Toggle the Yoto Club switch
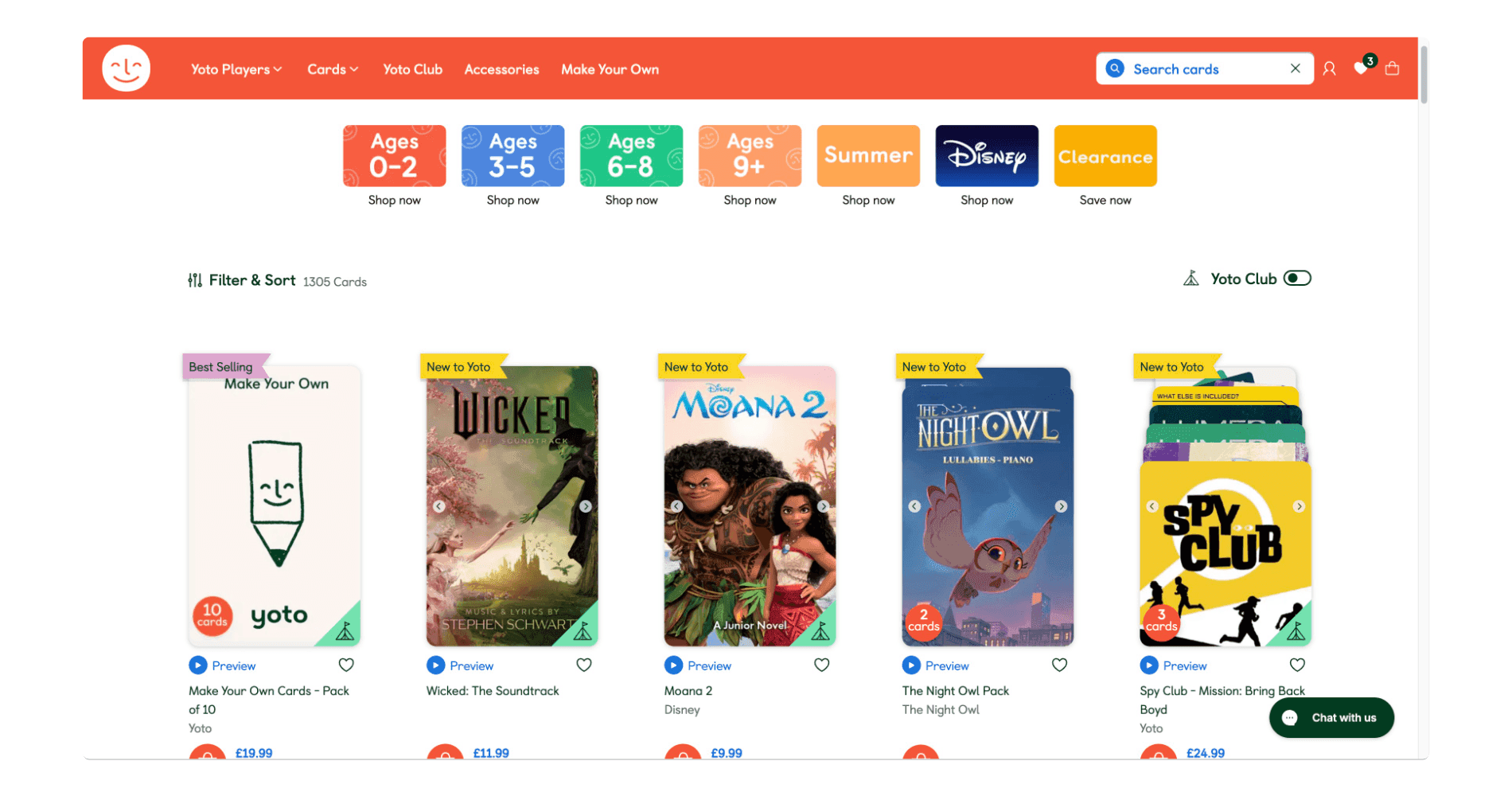The image size is (1512, 796). coord(1297,279)
